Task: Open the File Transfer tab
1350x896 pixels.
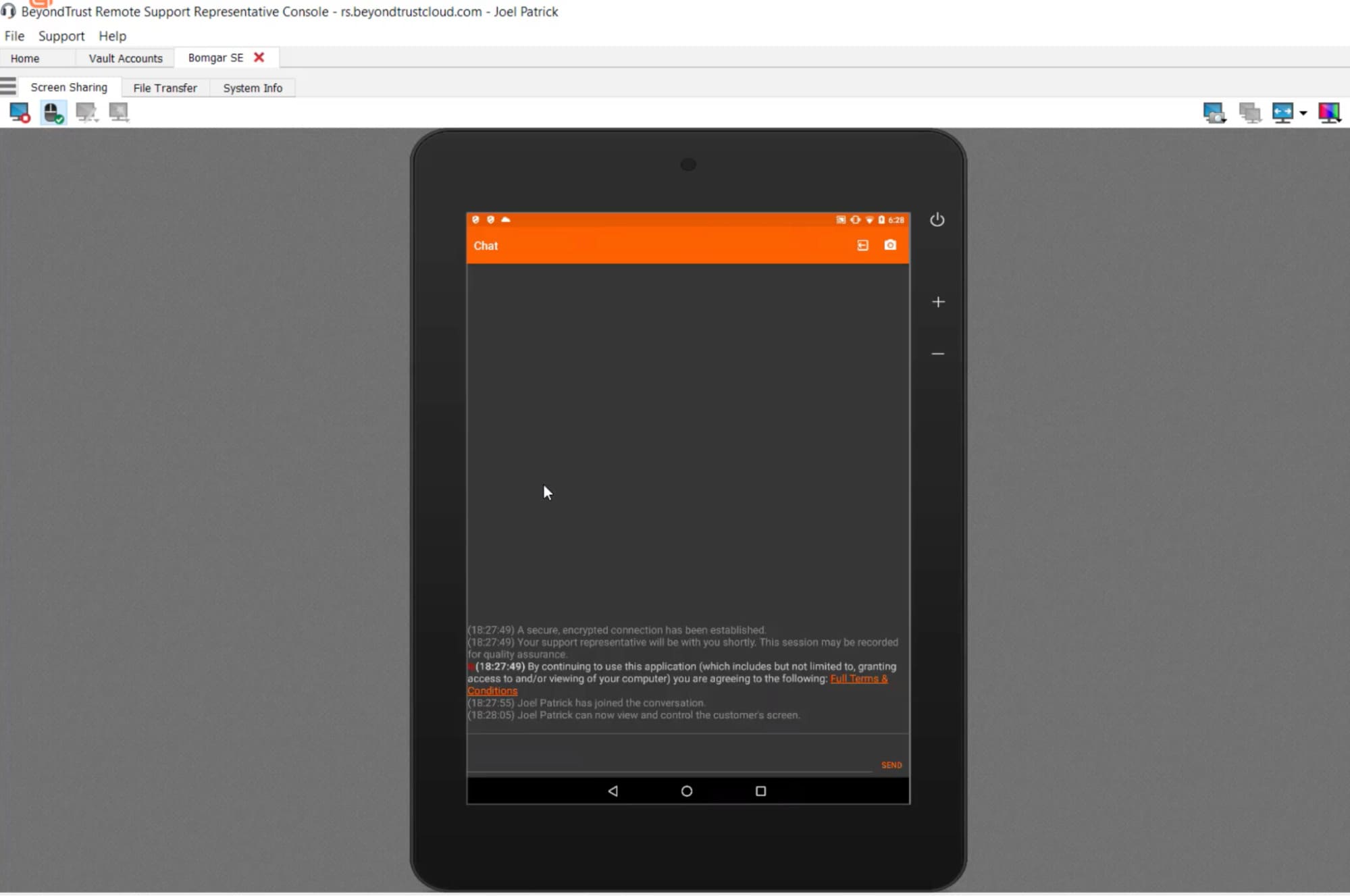Action: (x=165, y=87)
